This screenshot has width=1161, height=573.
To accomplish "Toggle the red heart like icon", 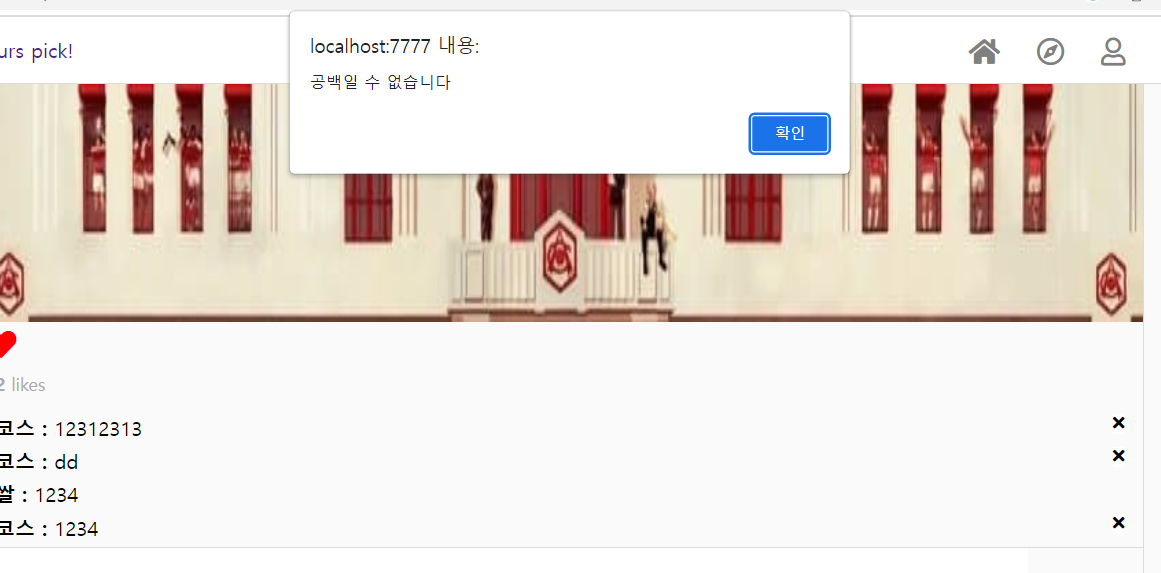I will [6, 344].
